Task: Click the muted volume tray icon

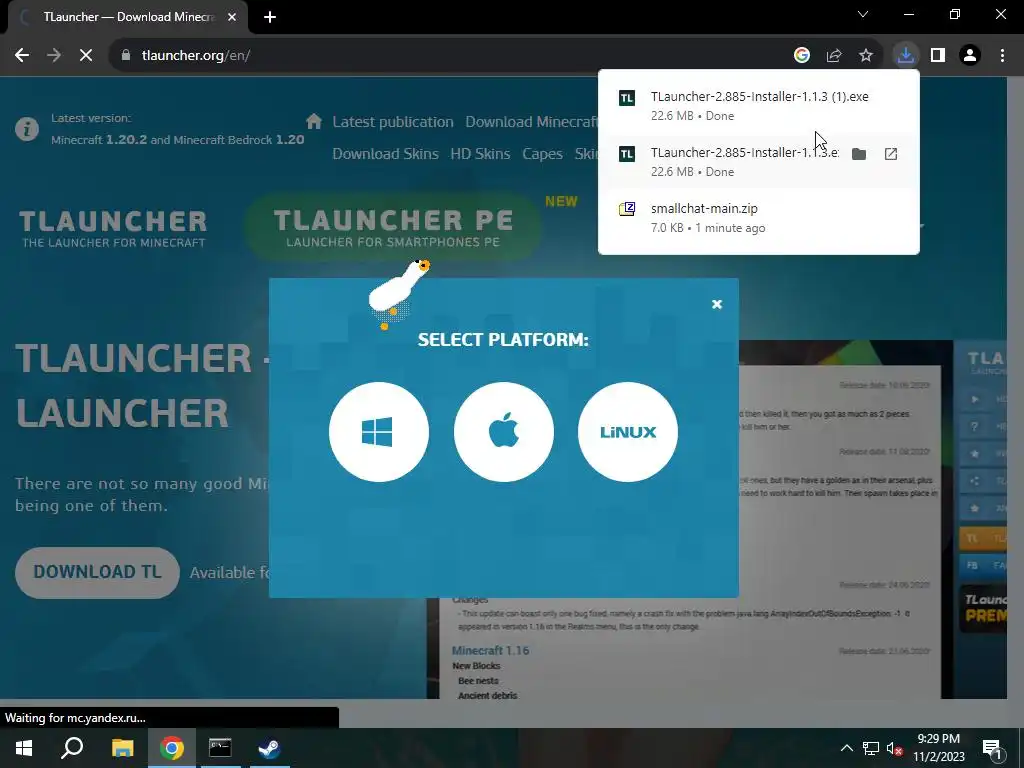Action: (895, 748)
